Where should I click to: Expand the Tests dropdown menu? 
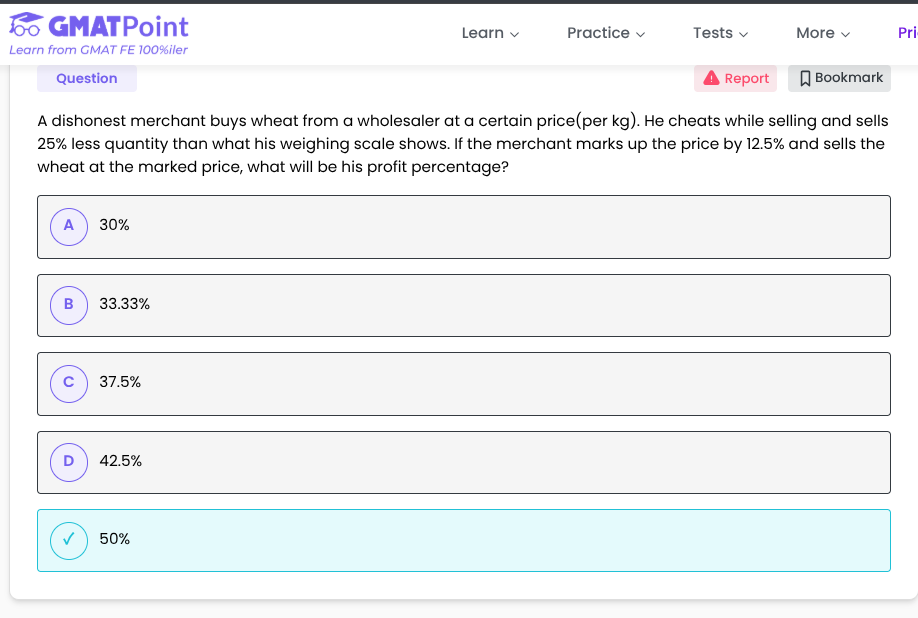pos(720,33)
